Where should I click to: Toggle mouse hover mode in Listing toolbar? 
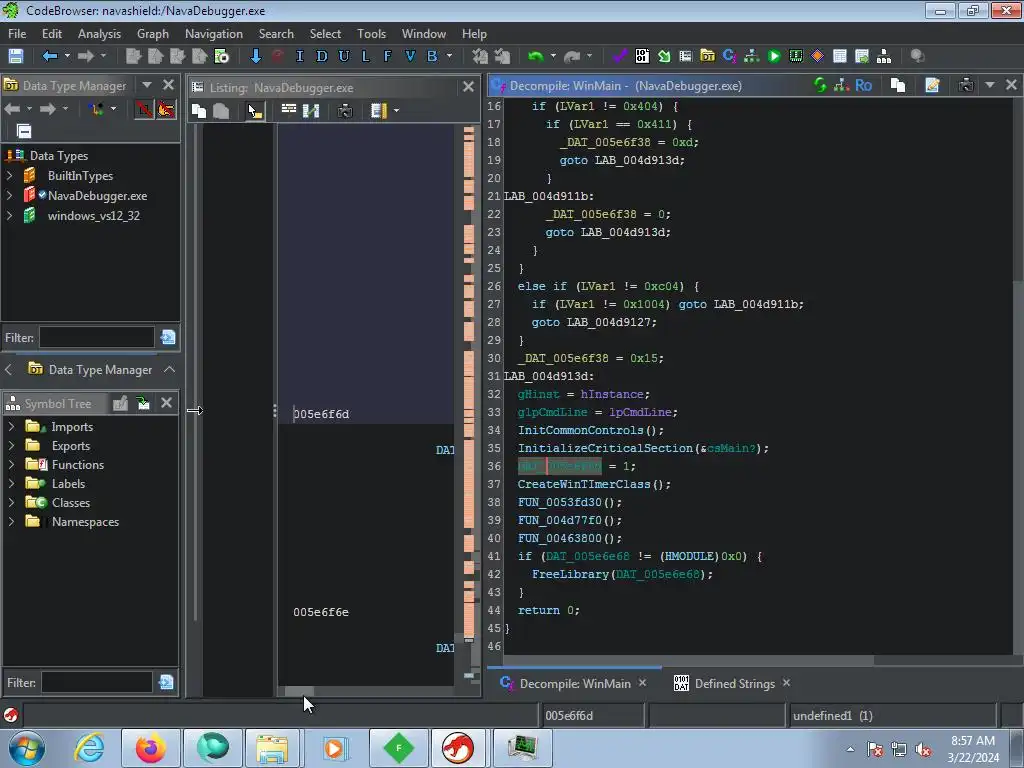tap(255, 111)
